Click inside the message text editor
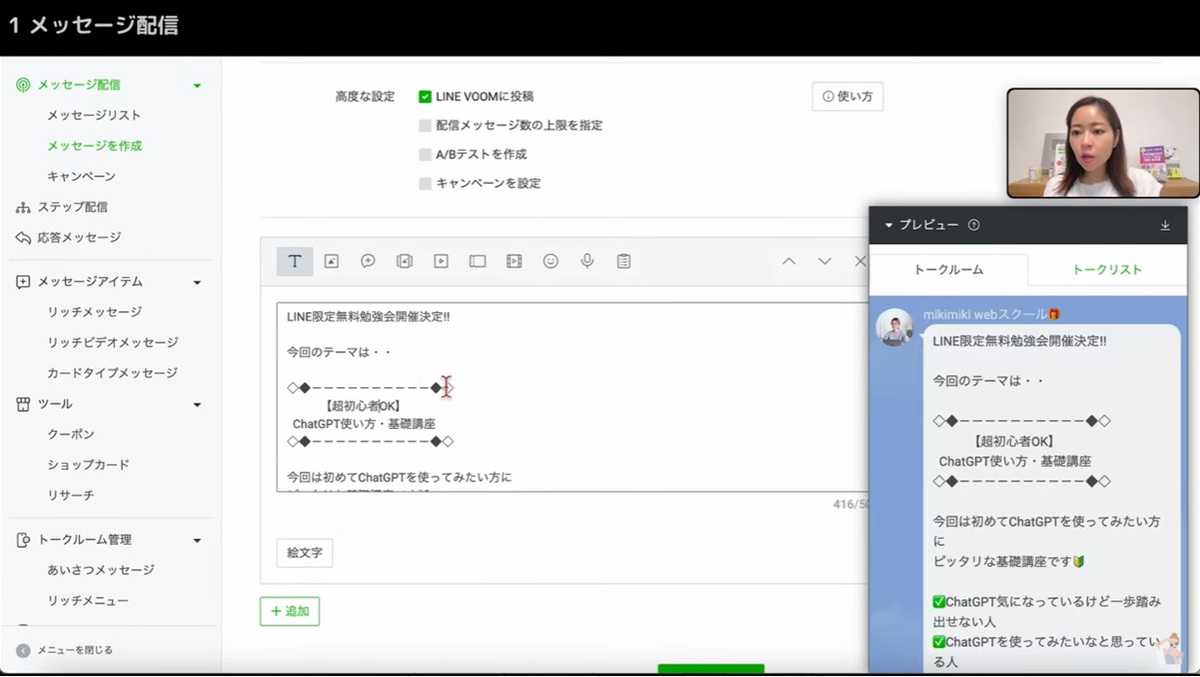The height and width of the screenshot is (677, 1200). point(573,397)
